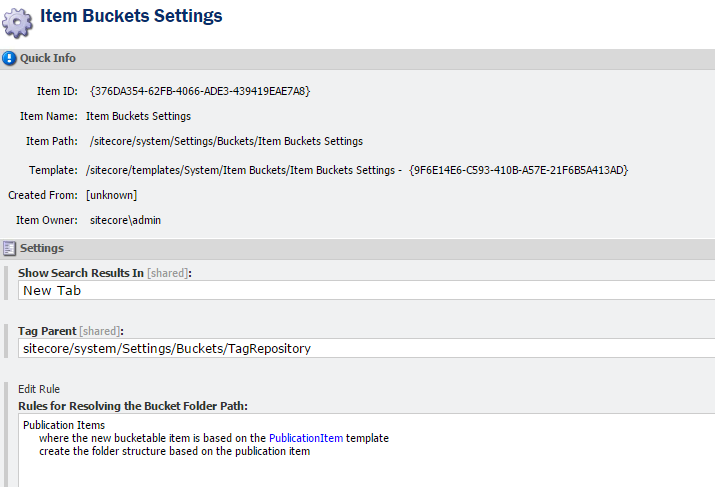Collapse the Settings section header
Image resolution: width=715 pixels, height=487 pixels.
(42, 248)
